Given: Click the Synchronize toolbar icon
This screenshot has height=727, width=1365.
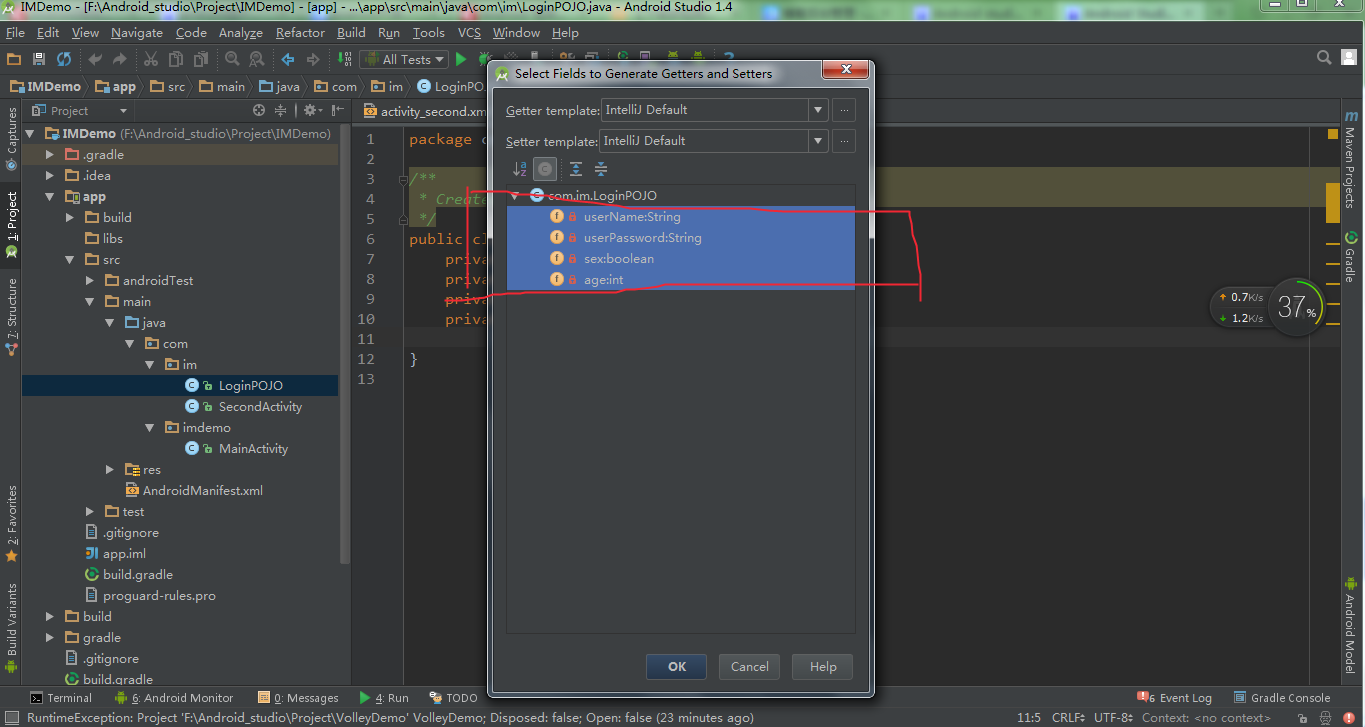Looking at the screenshot, I should (64, 59).
